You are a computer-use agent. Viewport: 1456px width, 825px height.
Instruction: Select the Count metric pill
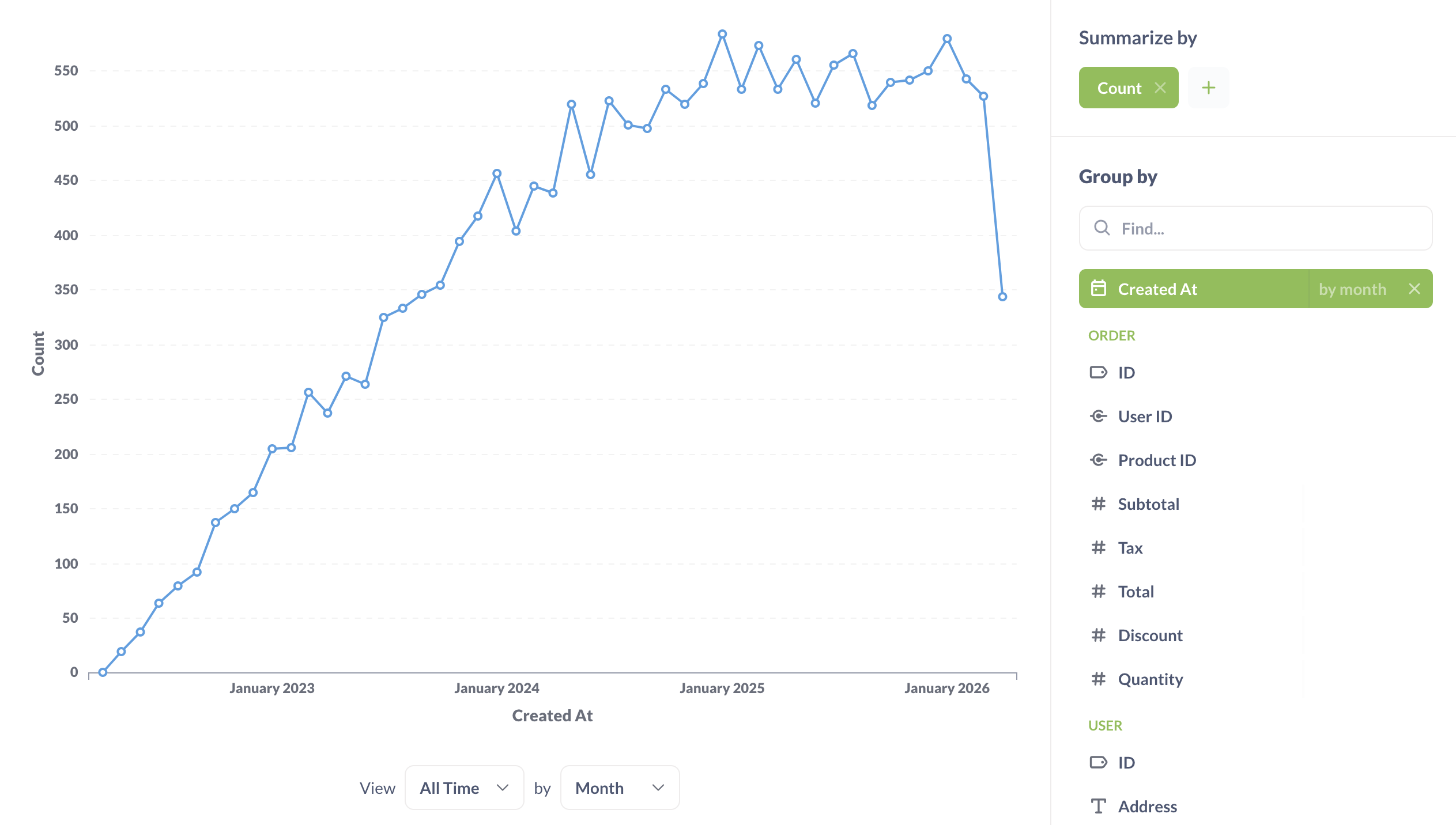[x=1119, y=88]
